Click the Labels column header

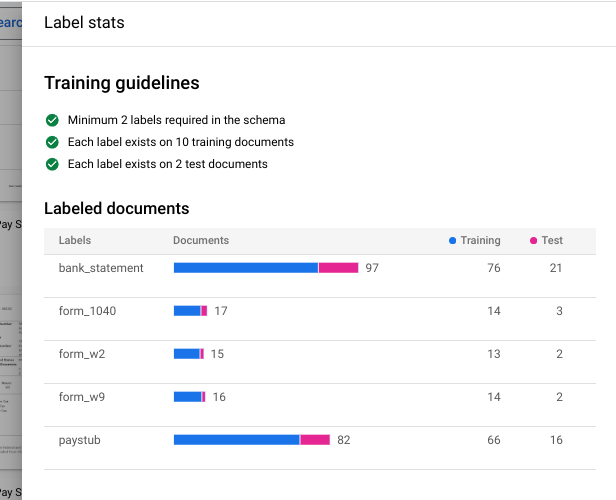tap(75, 241)
